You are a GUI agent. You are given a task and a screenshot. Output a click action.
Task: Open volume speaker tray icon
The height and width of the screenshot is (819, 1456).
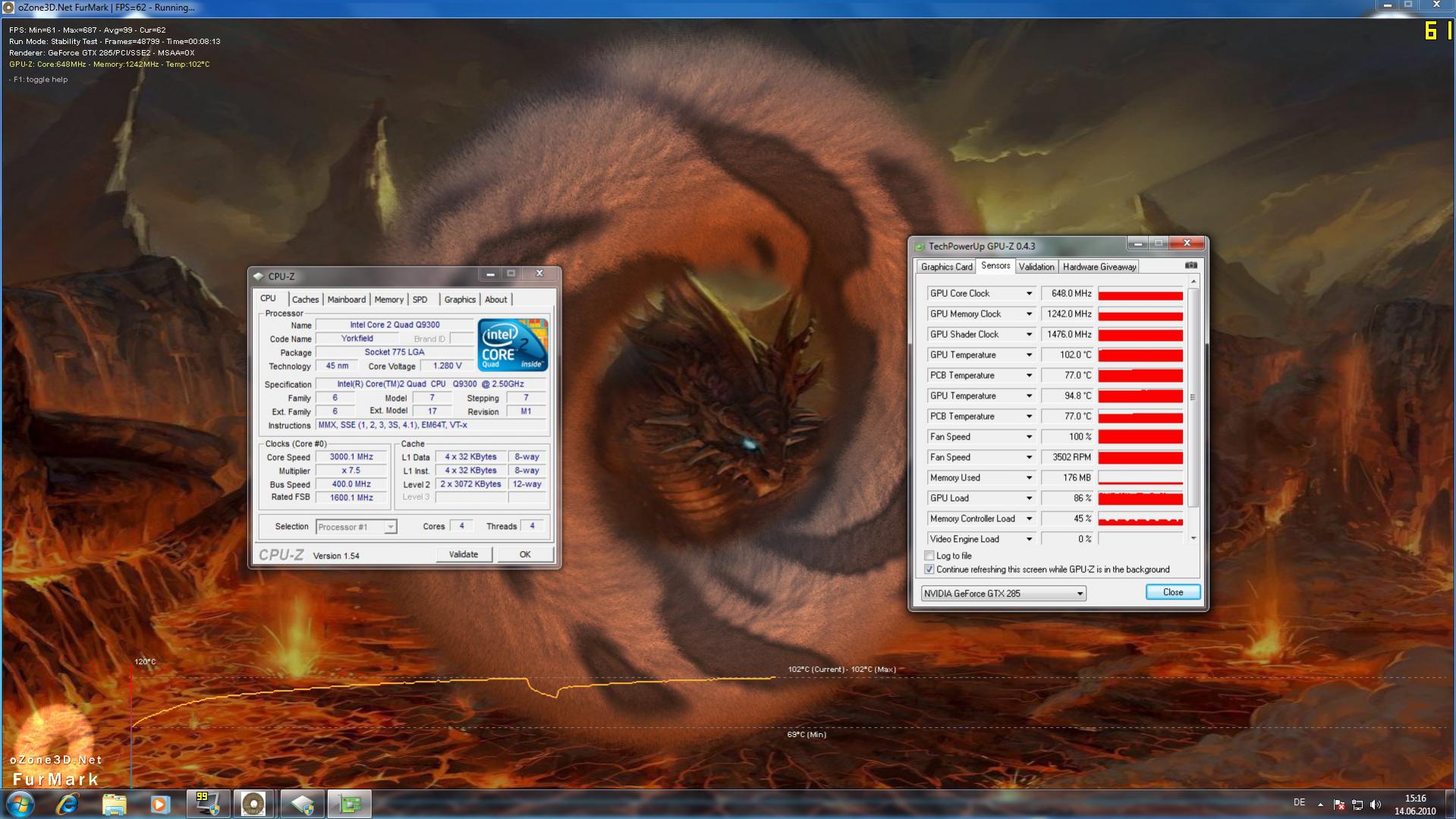coord(1376,805)
